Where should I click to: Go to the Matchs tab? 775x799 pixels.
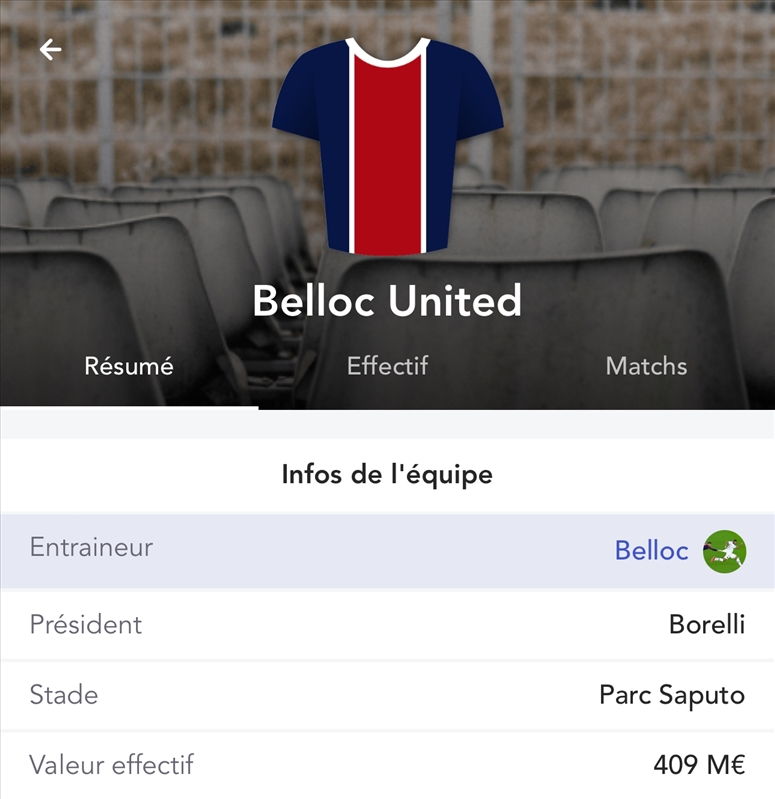[x=646, y=366]
